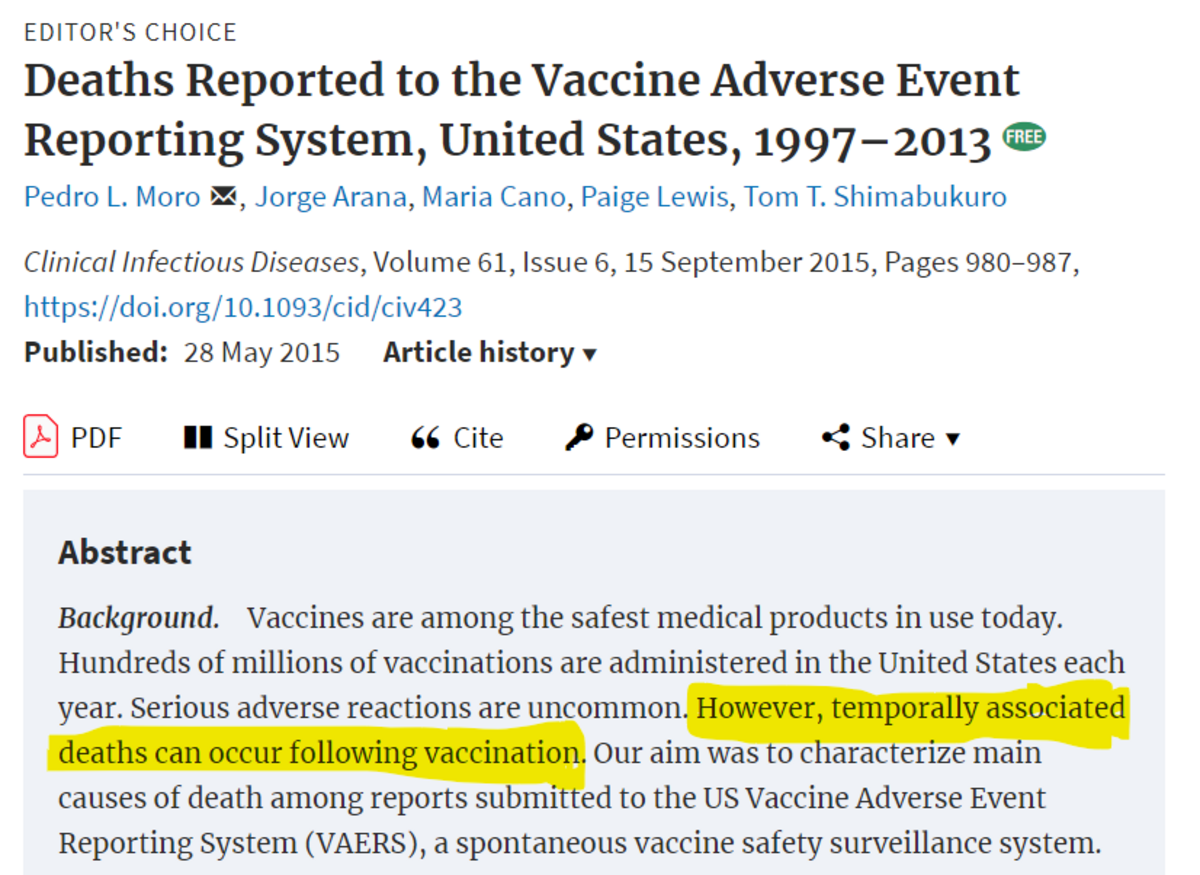1200x875 pixels.
Task: Follow the doi.org/10.1093/cid/civ423 link
Action: click(243, 306)
